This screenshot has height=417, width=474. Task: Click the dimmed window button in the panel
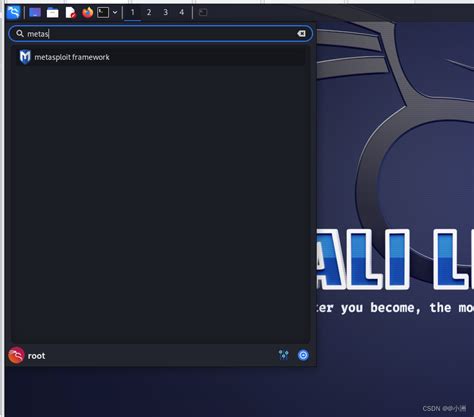(x=203, y=13)
